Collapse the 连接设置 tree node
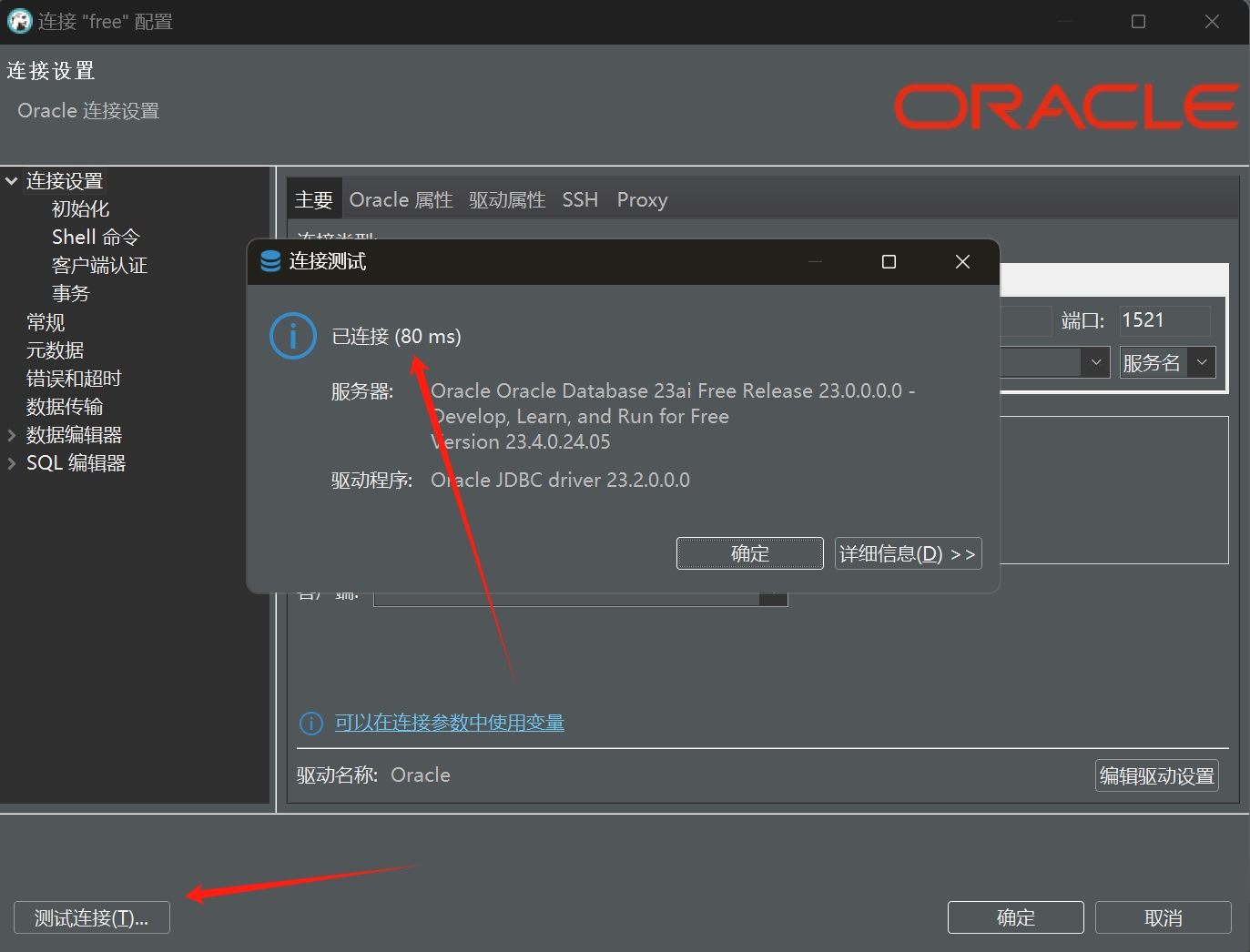The image size is (1250, 952). tap(12, 180)
